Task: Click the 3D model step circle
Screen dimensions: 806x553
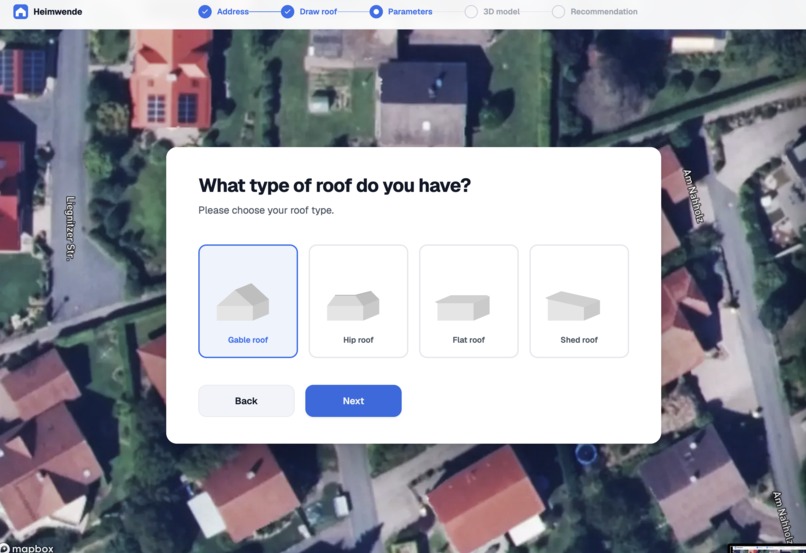Action: click(x=471, y=11)
